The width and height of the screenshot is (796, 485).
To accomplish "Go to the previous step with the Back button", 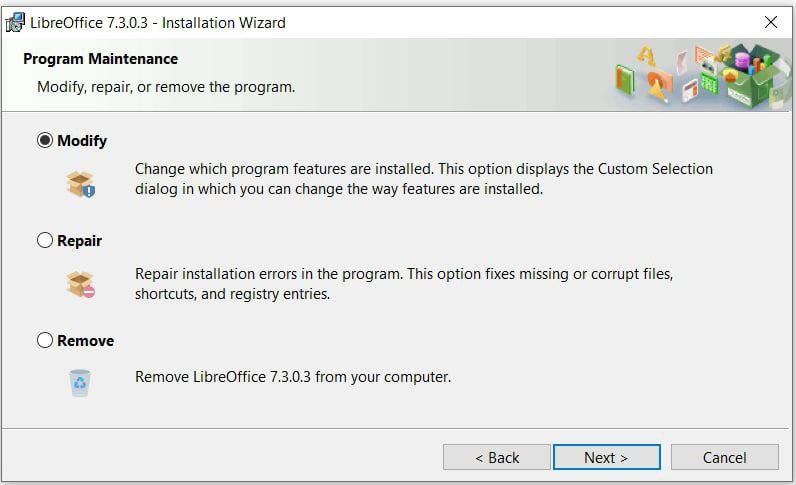I will (496, 458).
